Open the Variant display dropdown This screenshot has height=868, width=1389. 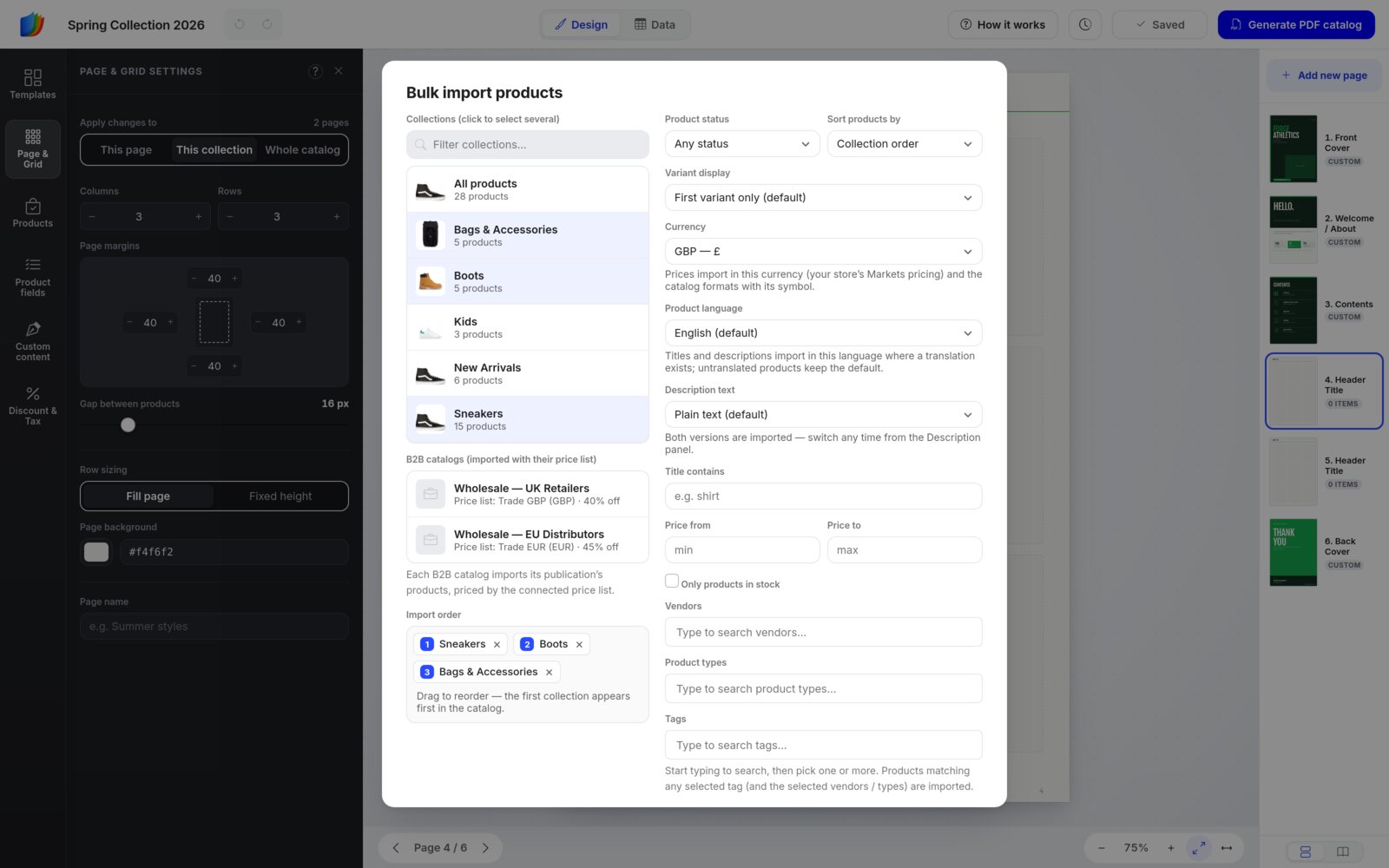point(823,198)
